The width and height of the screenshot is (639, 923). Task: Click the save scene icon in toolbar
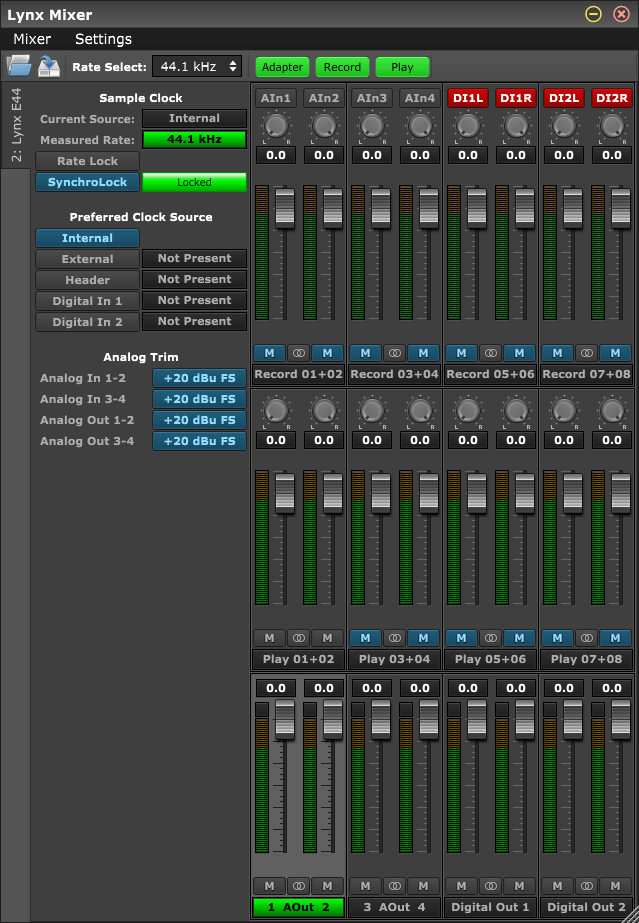[49, 66]
